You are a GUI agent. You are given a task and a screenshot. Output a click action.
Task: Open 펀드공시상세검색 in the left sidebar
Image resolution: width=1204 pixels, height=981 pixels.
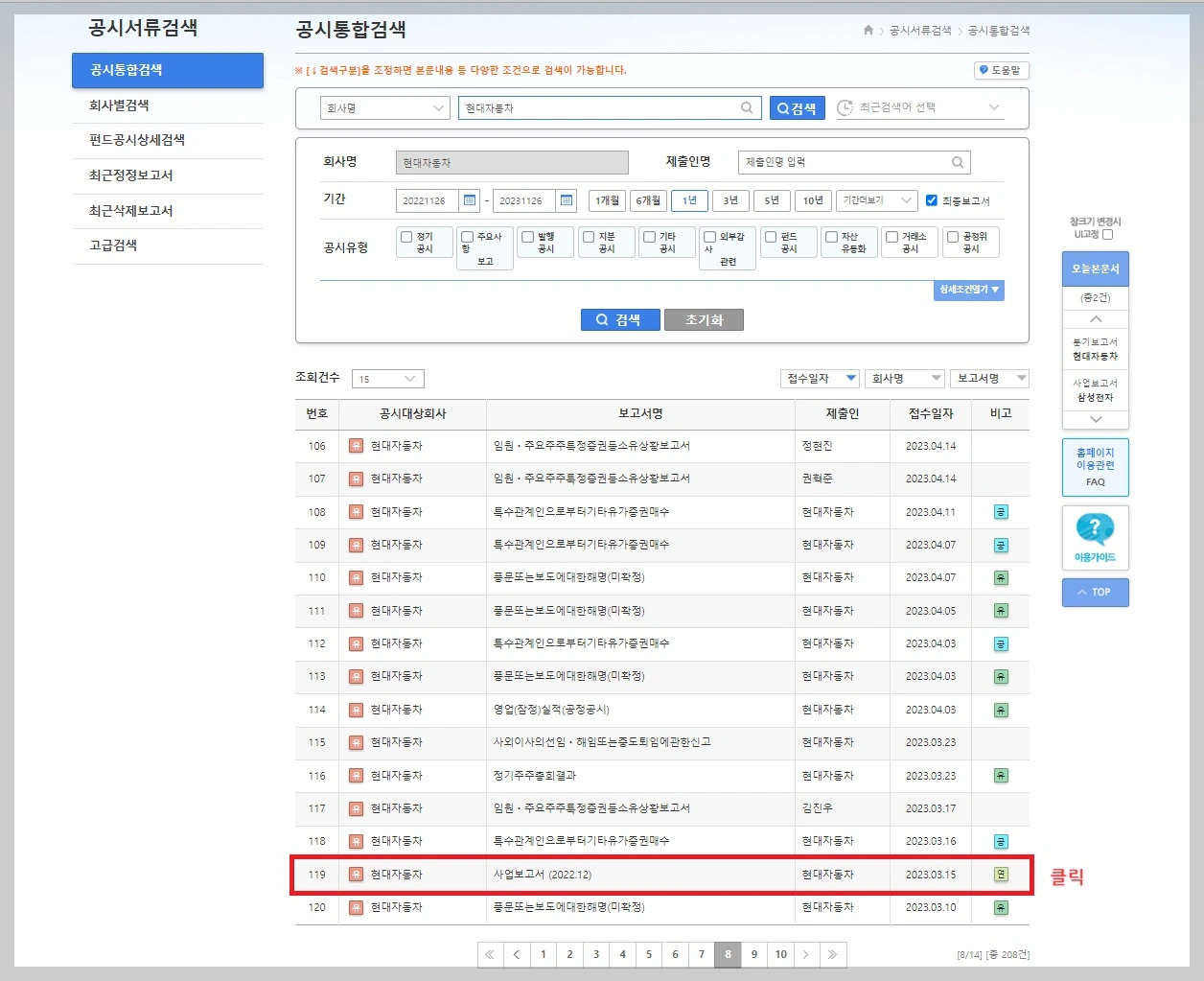tap(137, 140)
